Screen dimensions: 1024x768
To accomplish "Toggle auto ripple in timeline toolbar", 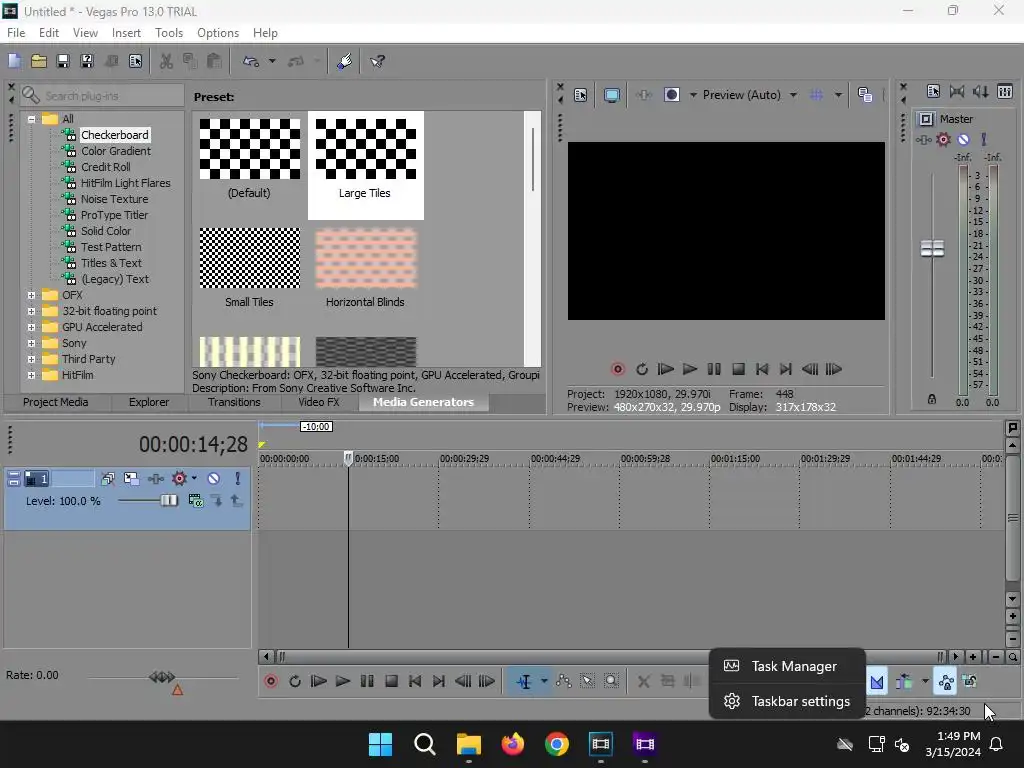I will [x=904, y=682].
